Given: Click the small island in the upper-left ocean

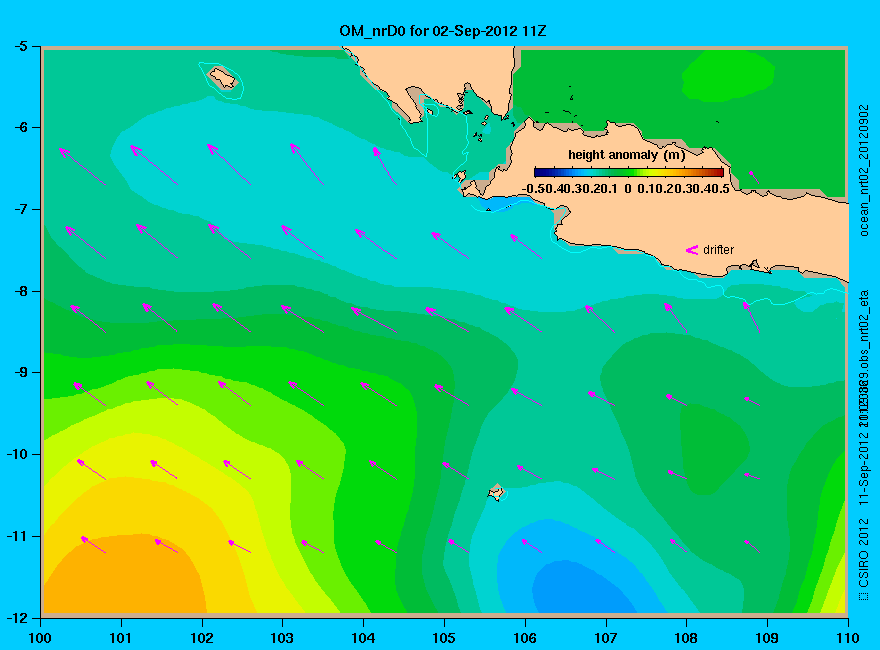Looking at the screenshot, I should coord(223,77).
